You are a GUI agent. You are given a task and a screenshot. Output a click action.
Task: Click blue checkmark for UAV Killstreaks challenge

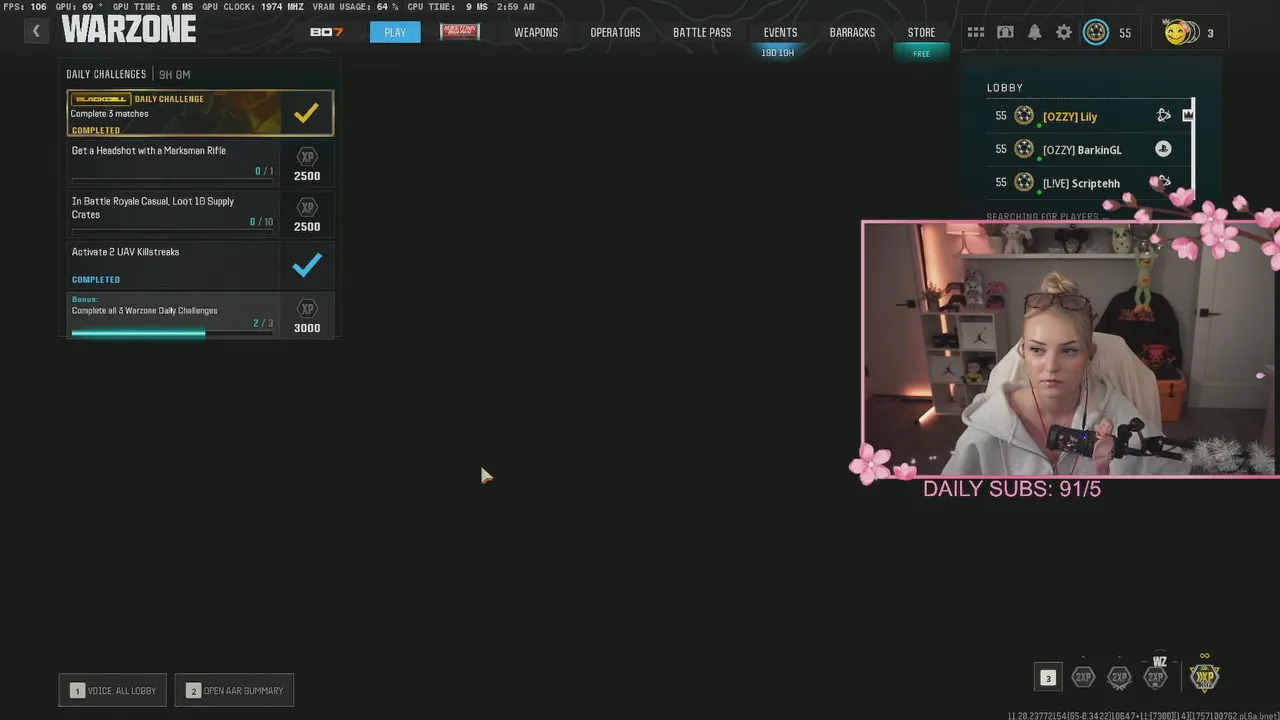pyautogui.click(x=307, y=265)
